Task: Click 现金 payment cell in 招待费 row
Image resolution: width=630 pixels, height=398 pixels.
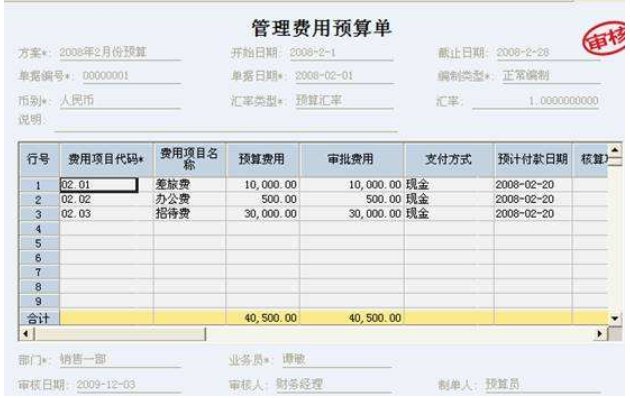Action: coord(449,214)
